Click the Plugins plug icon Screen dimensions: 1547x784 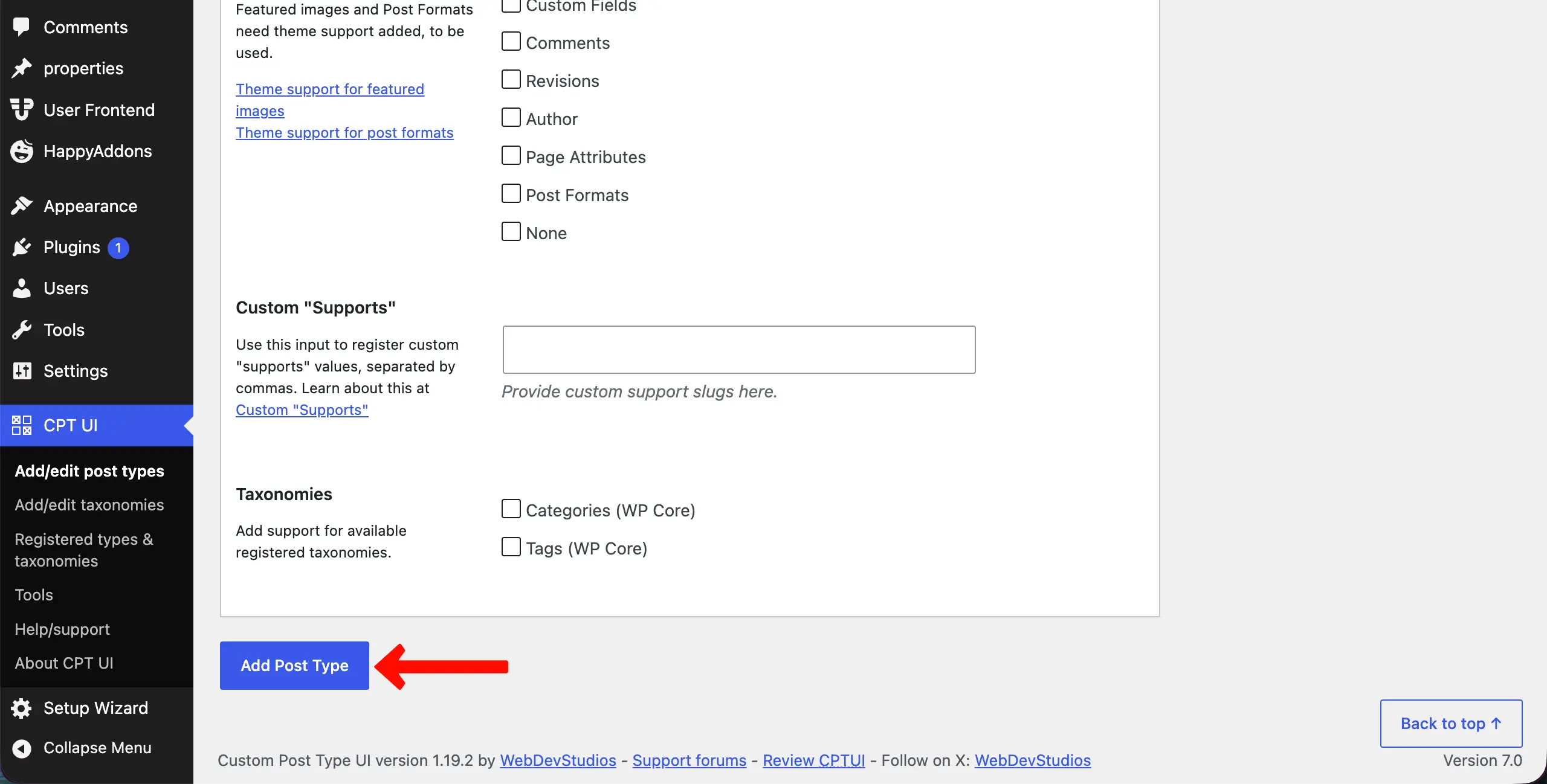tap(22, 247)
